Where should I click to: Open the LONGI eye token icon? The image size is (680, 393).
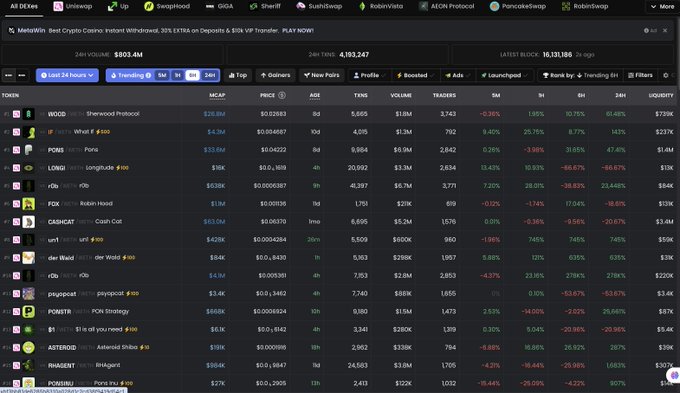(x=29, y=168)
